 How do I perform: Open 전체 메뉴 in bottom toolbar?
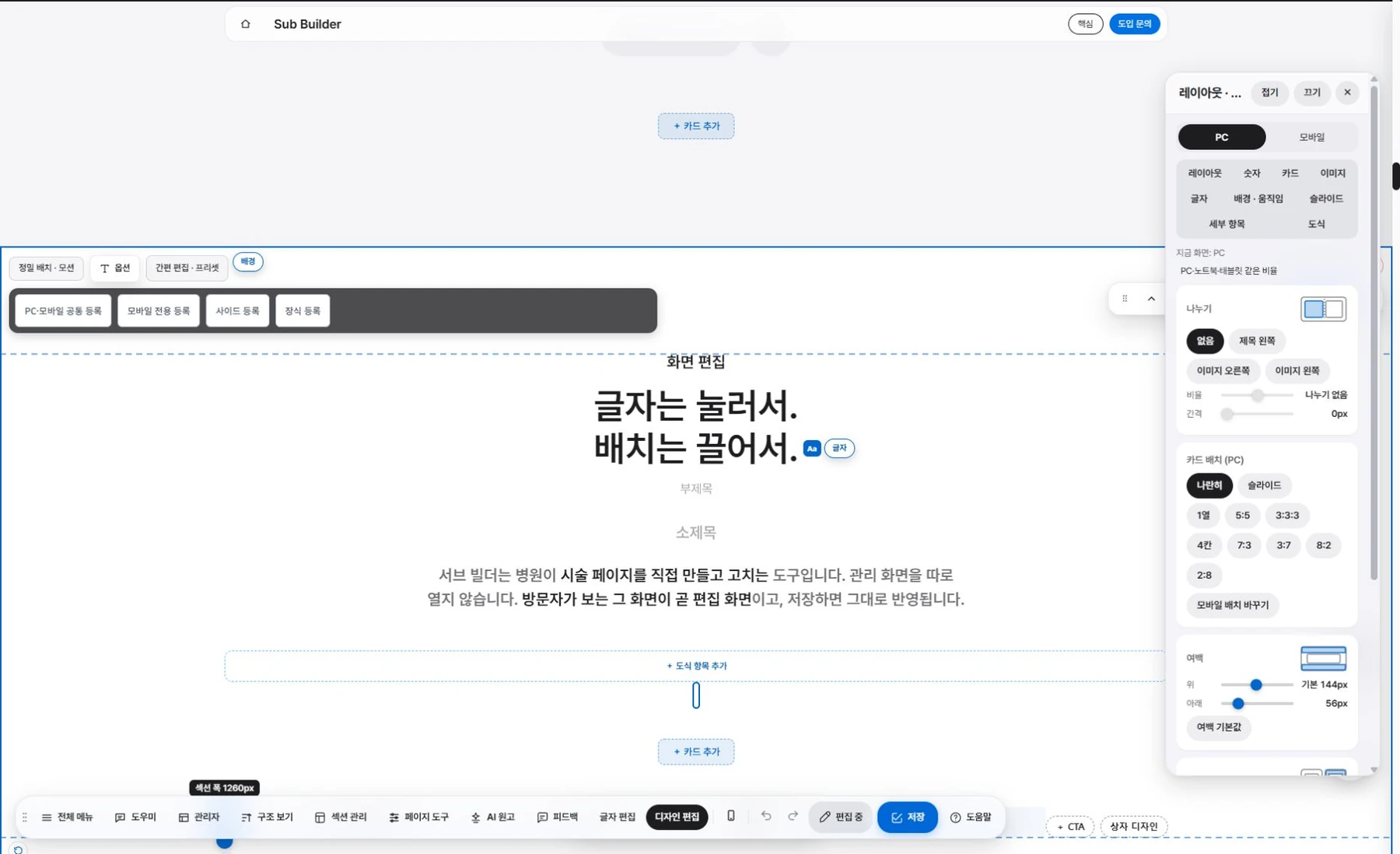coord(67,817)
